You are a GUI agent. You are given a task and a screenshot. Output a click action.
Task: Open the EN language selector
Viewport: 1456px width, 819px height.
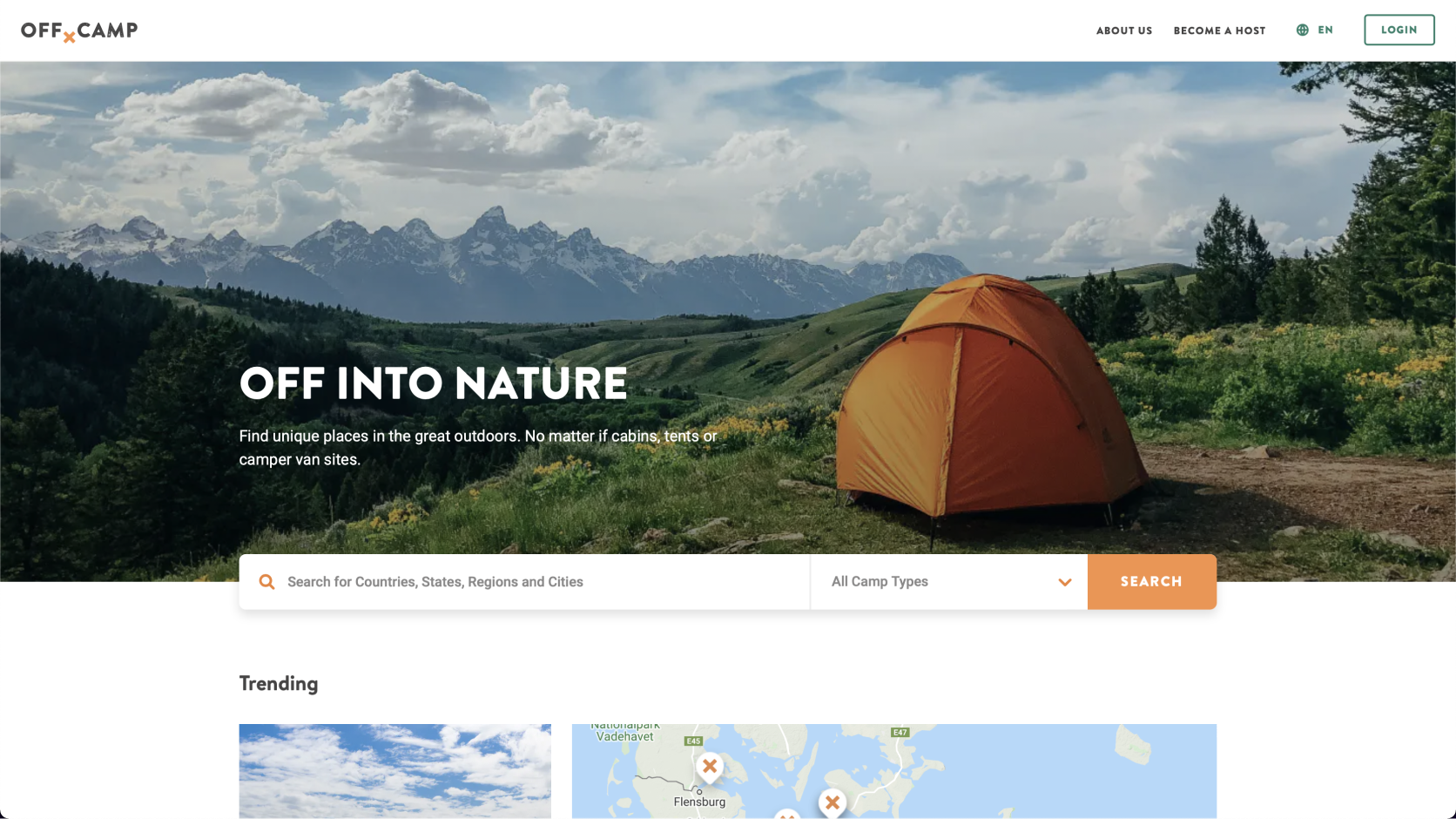click(x=1315, y=30)
